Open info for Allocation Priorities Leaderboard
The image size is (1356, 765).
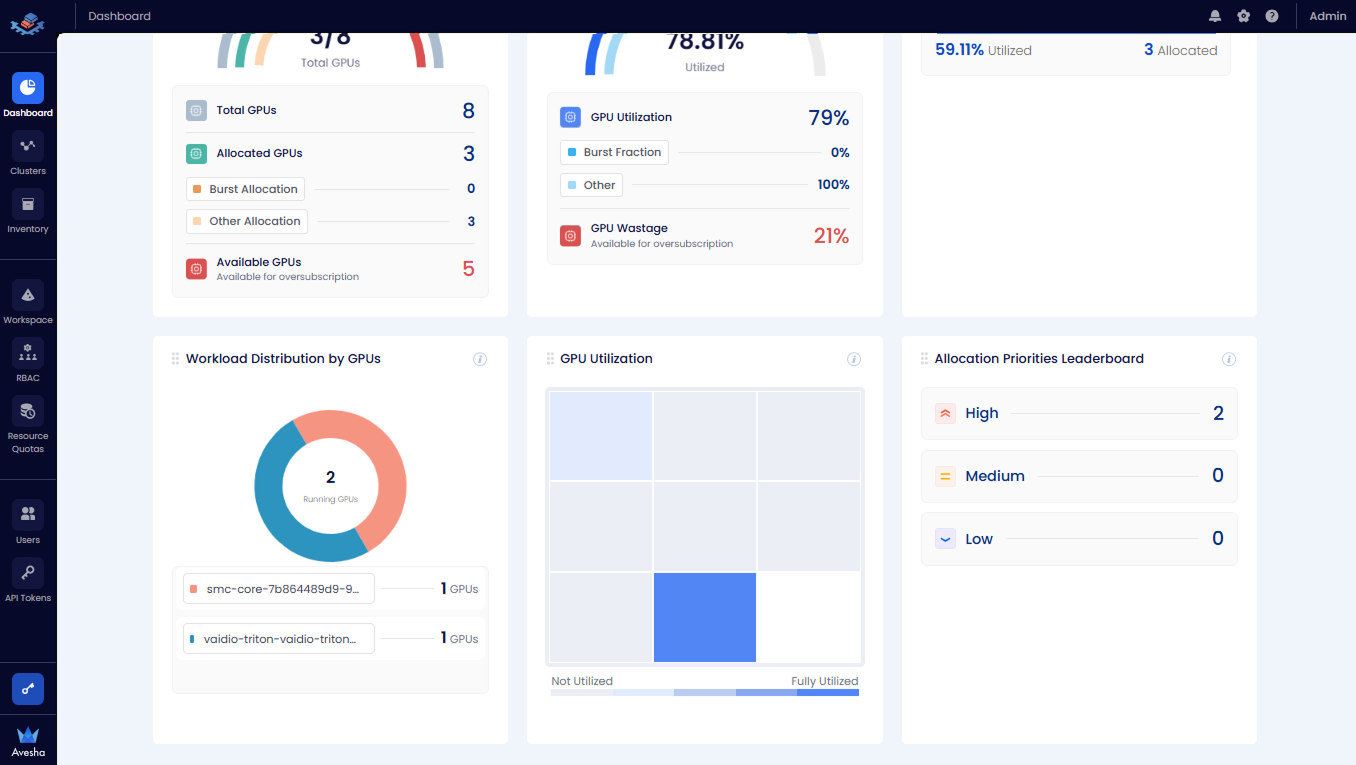click(x=1229, y=359)
